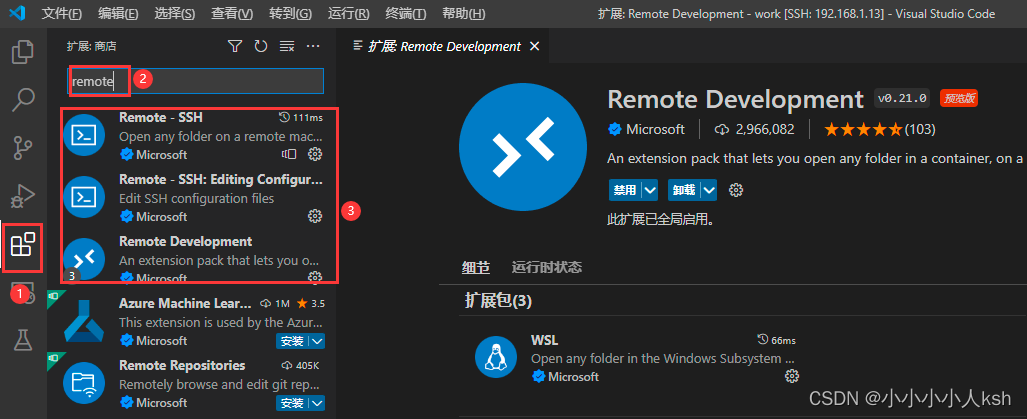Open the 查看(V) menu
The image size is (1027, 419).
coord(232,13)
